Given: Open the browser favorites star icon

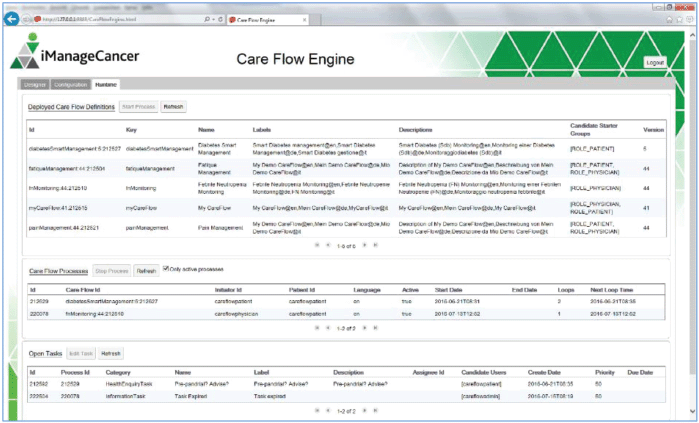Looking at the screenshot, I should 679,20.
